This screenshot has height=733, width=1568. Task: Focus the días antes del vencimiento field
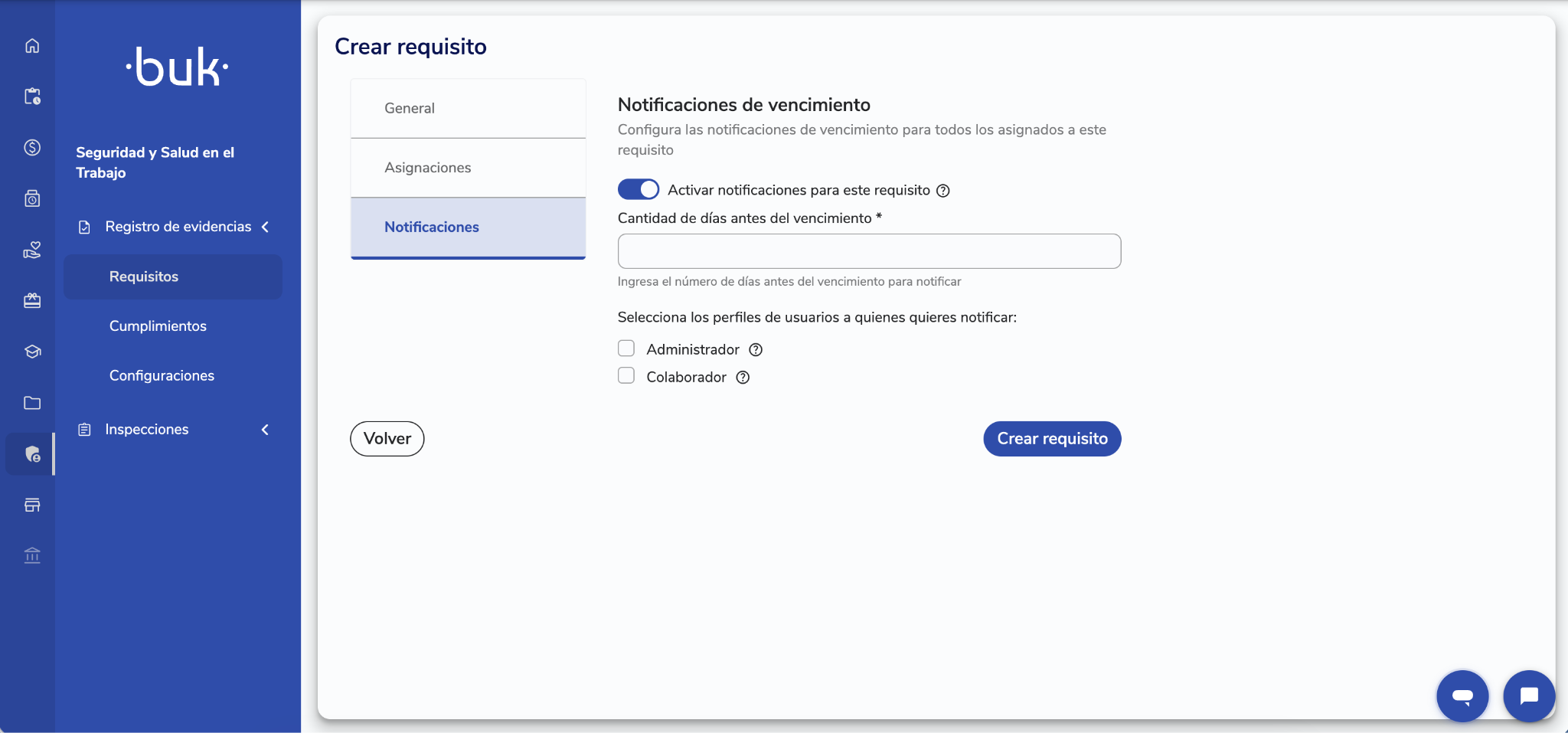[x=869, y=251]
